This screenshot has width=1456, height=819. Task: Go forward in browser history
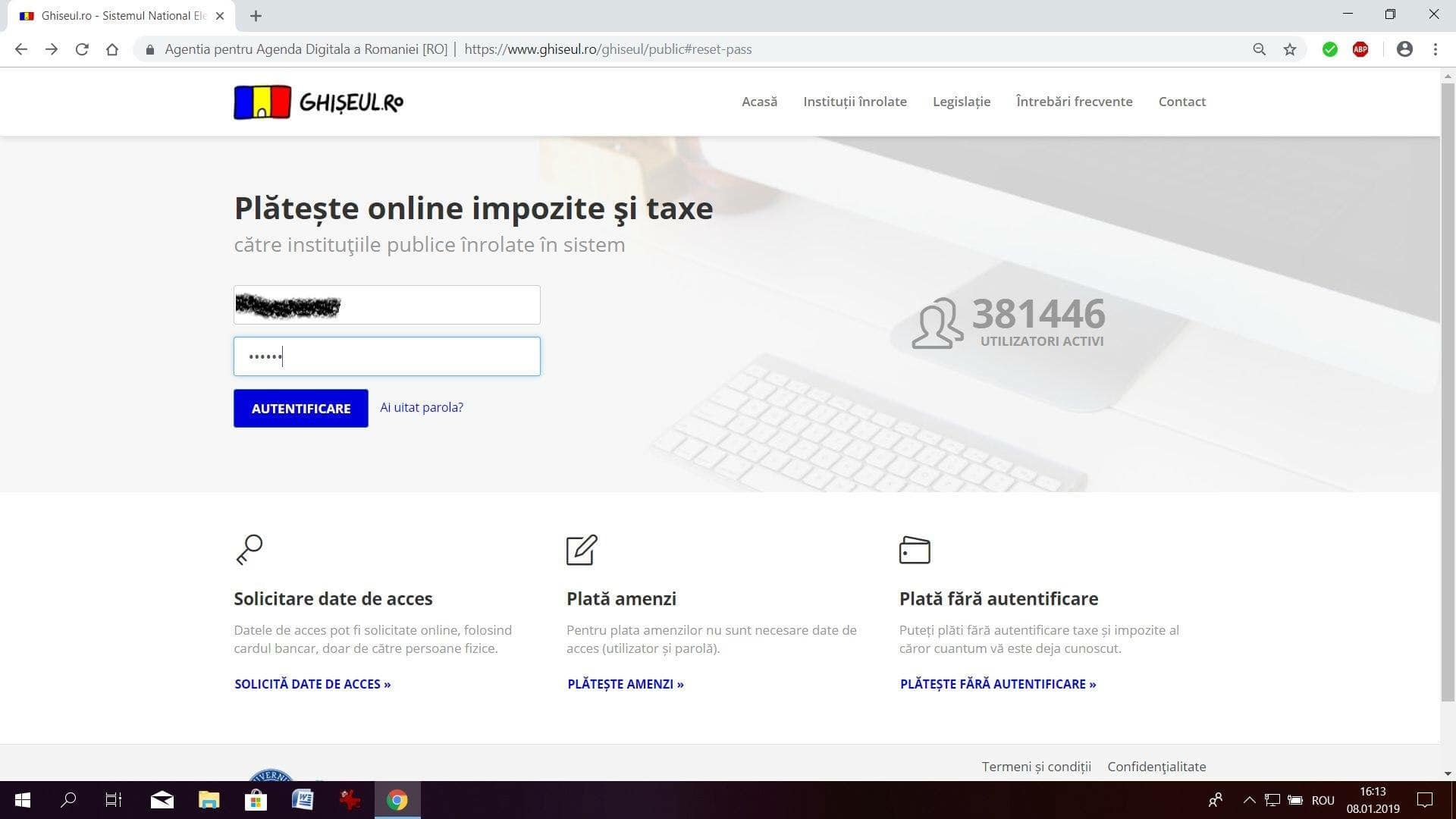52,49
